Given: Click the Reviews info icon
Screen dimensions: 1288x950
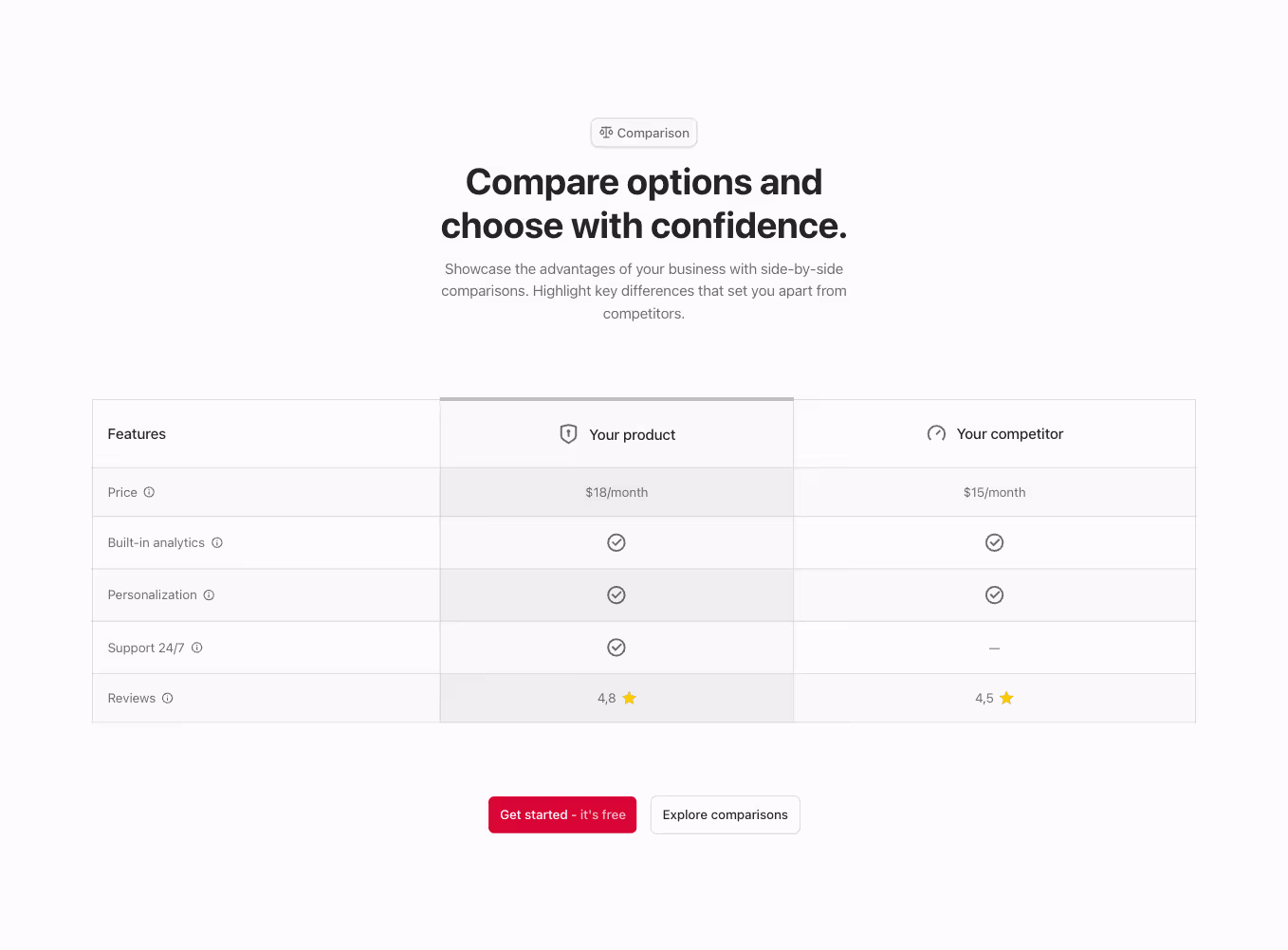Looking at the screenshot, I should [167, 698].
